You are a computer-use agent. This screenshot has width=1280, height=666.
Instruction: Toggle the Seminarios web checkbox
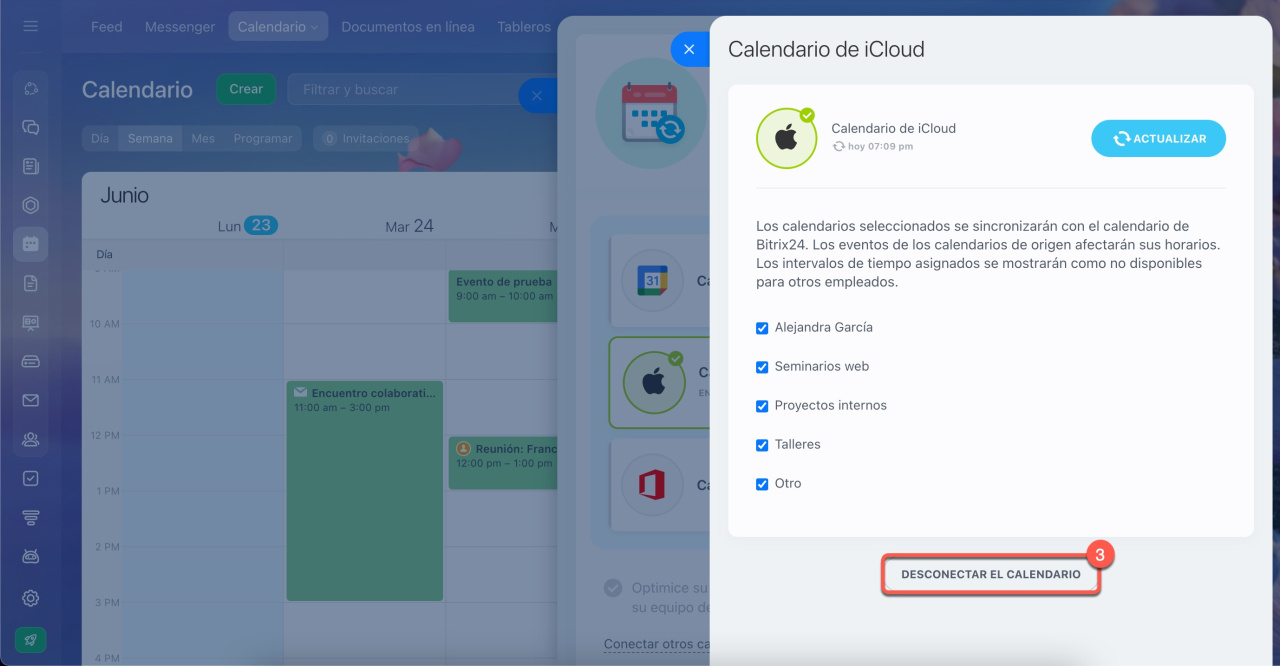tap(762, 367)
